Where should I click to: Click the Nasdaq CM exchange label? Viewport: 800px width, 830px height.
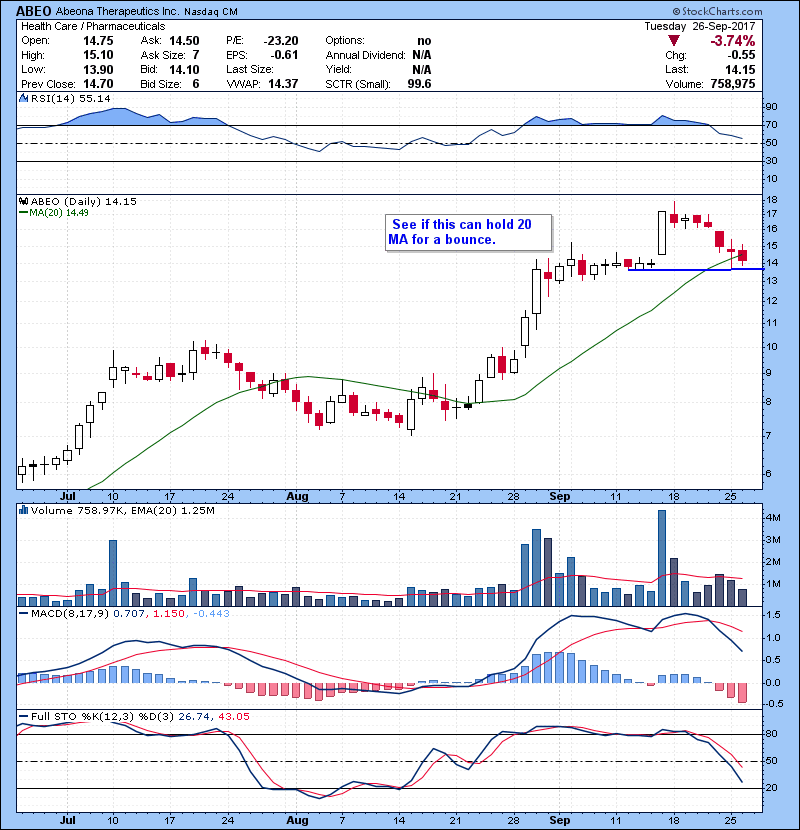[211, 12]
